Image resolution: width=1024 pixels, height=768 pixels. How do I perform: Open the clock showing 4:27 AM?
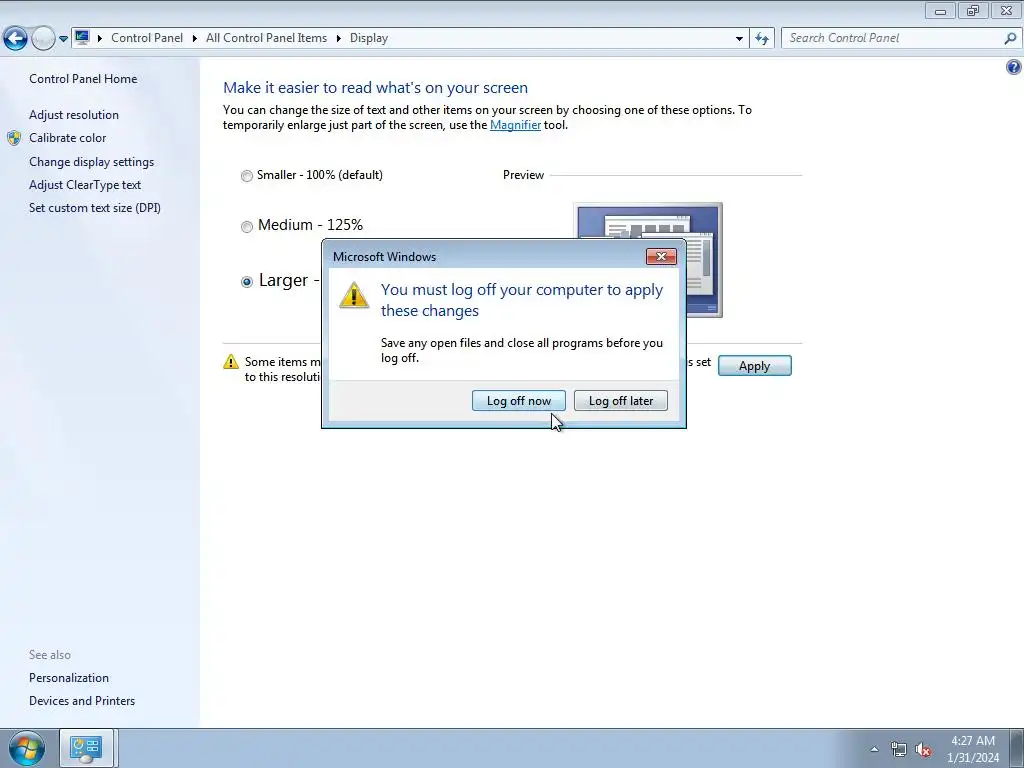pos(972,749)
